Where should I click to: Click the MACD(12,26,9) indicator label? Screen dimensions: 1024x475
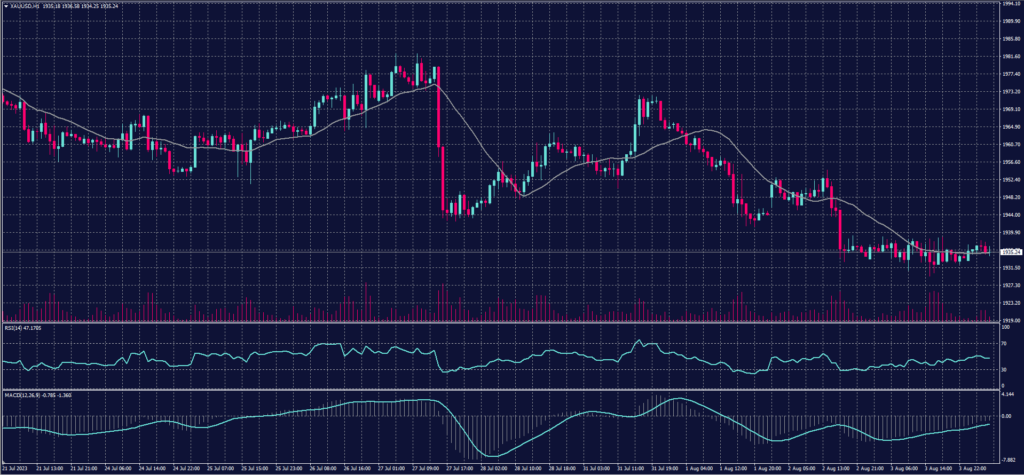(x=20, y=394)
